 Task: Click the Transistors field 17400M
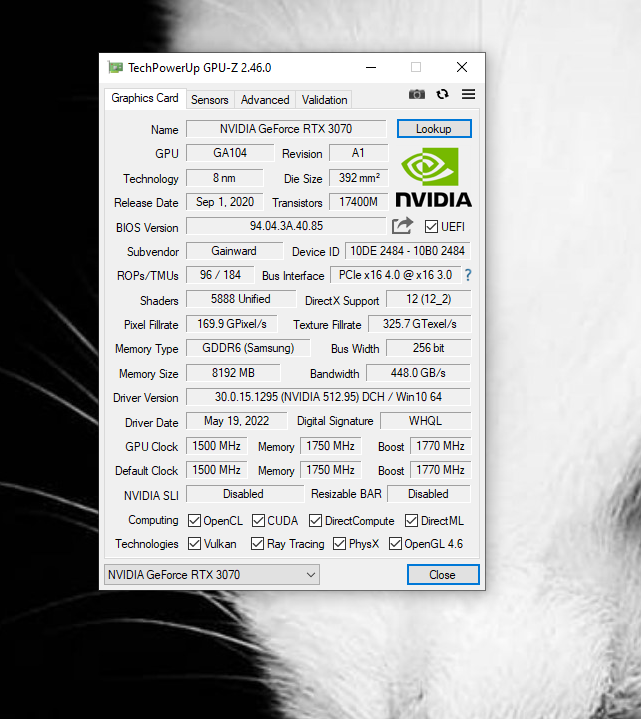(359, 202)
